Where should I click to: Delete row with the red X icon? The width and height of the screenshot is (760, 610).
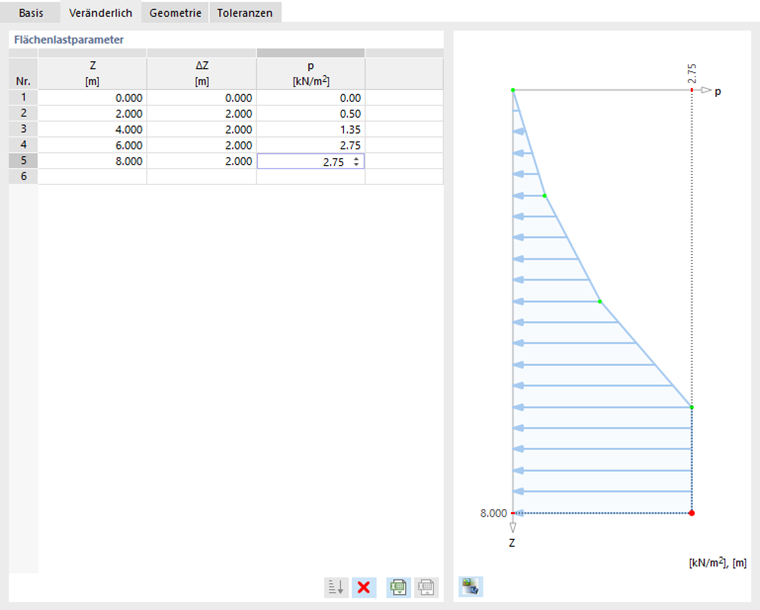364,587
